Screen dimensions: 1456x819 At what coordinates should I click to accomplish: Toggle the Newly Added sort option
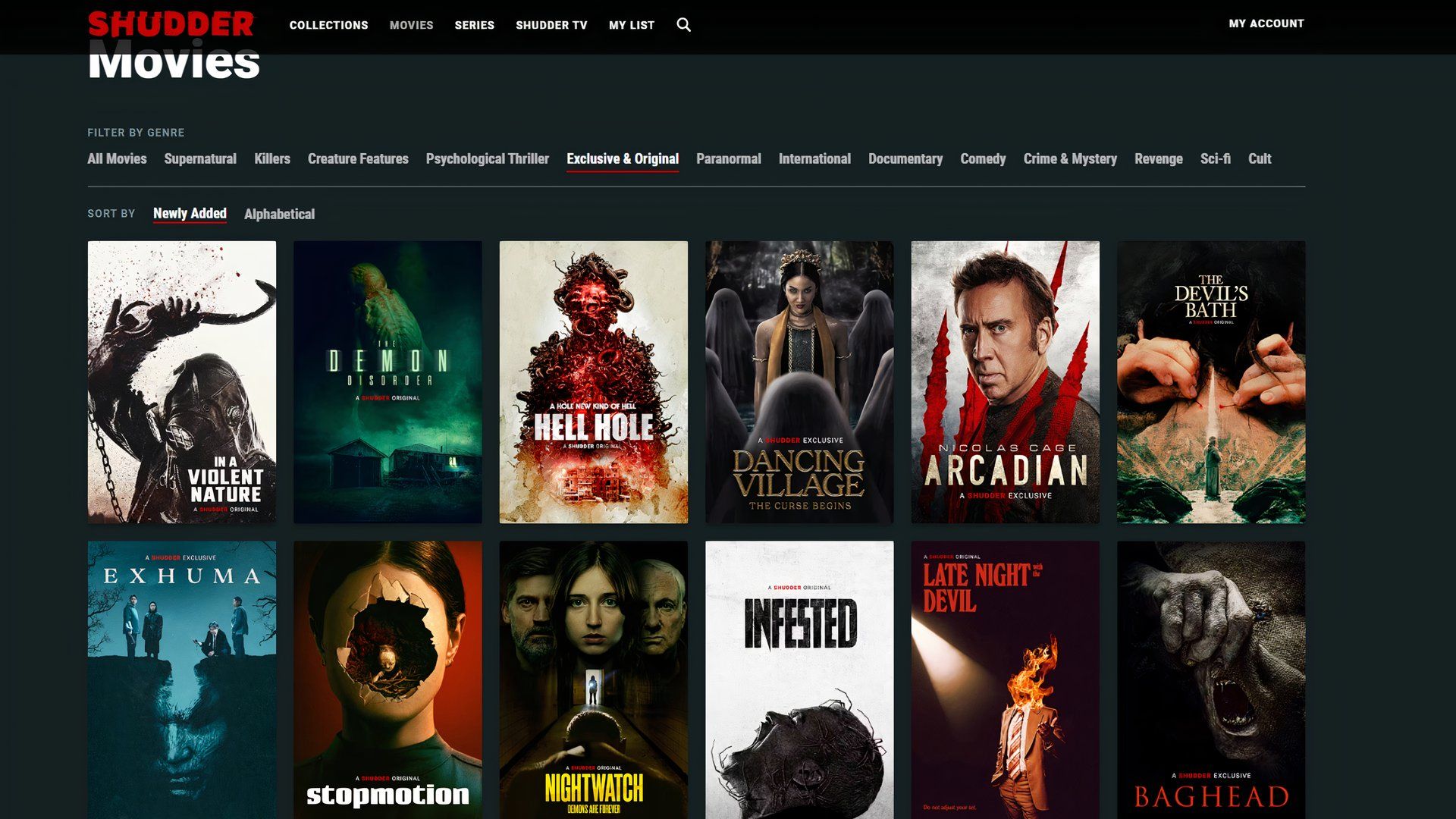coord(190,213)
